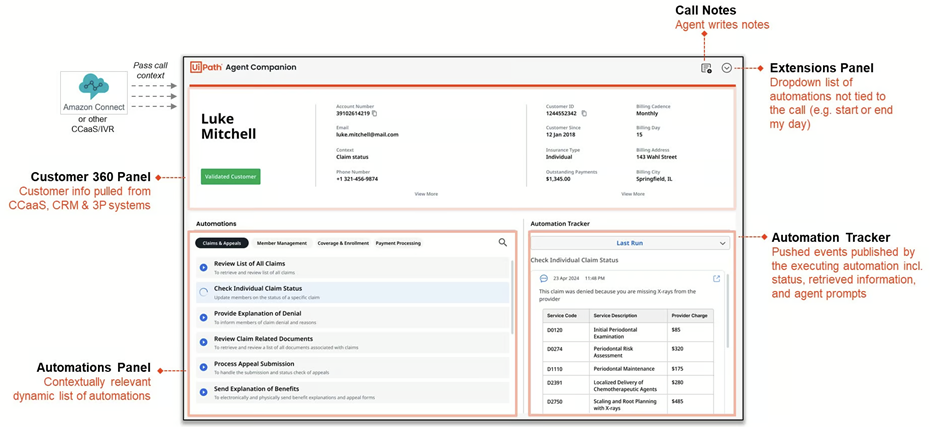Run Review Claim Related Documents automation
Screen dimensions: 930x427
[203, 342]
